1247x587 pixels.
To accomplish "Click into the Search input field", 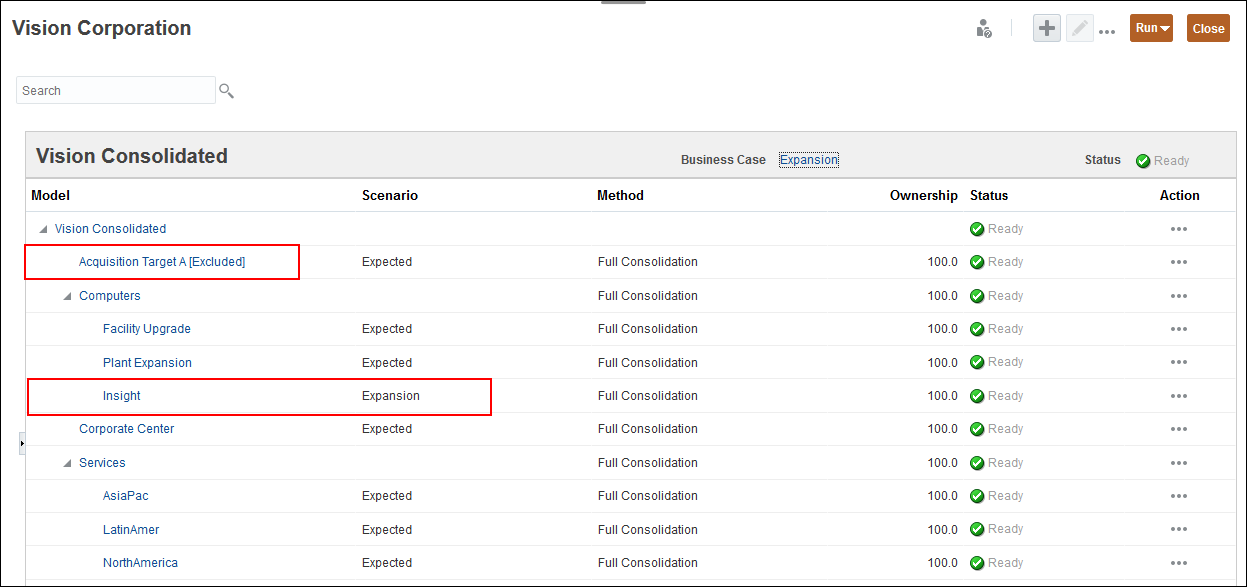I will coord(115,91).
